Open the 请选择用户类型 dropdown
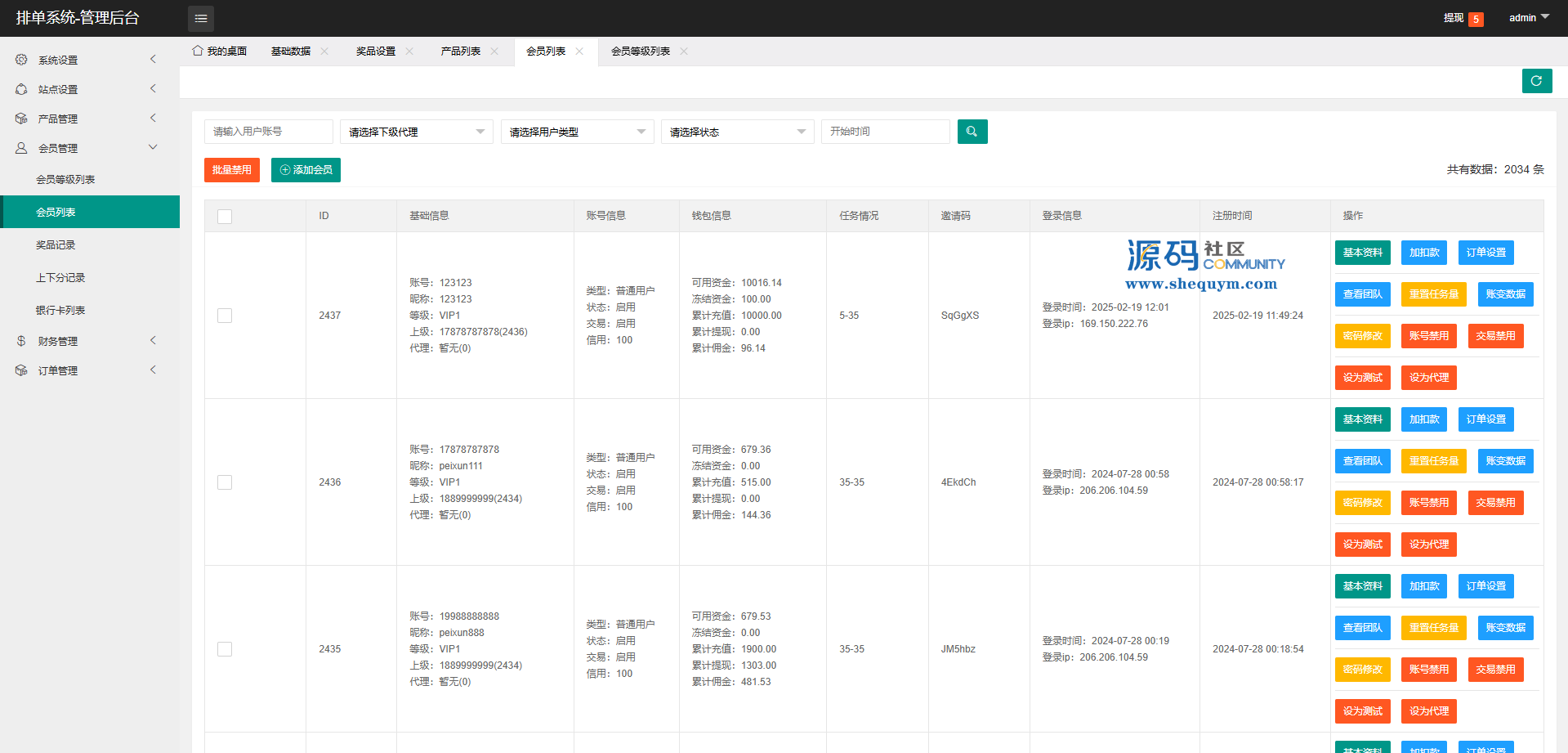The width and height of the screenshot is (1568, 753). click(578, 132)
